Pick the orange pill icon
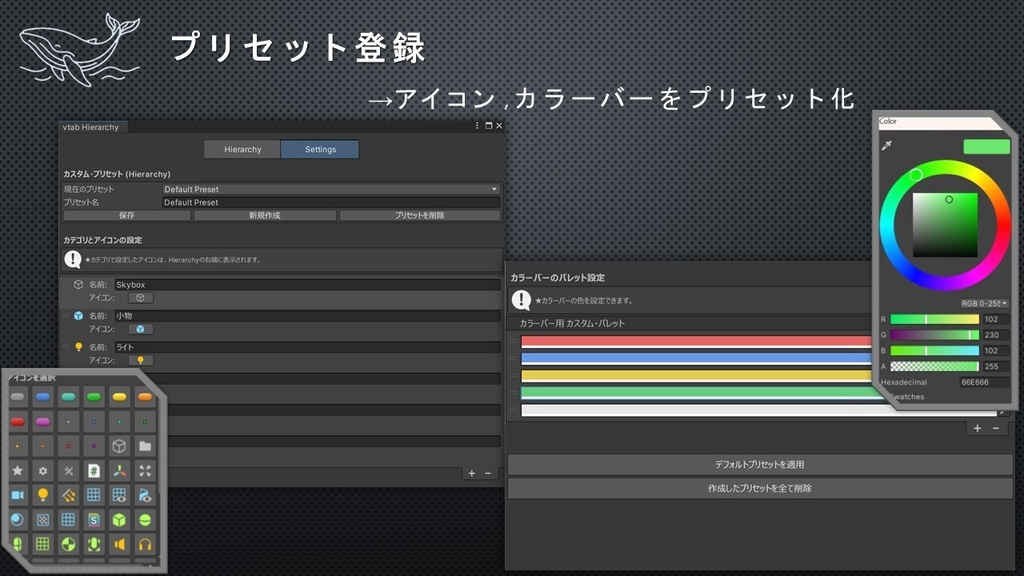1024x576 pixels. (x=145, y=396)
